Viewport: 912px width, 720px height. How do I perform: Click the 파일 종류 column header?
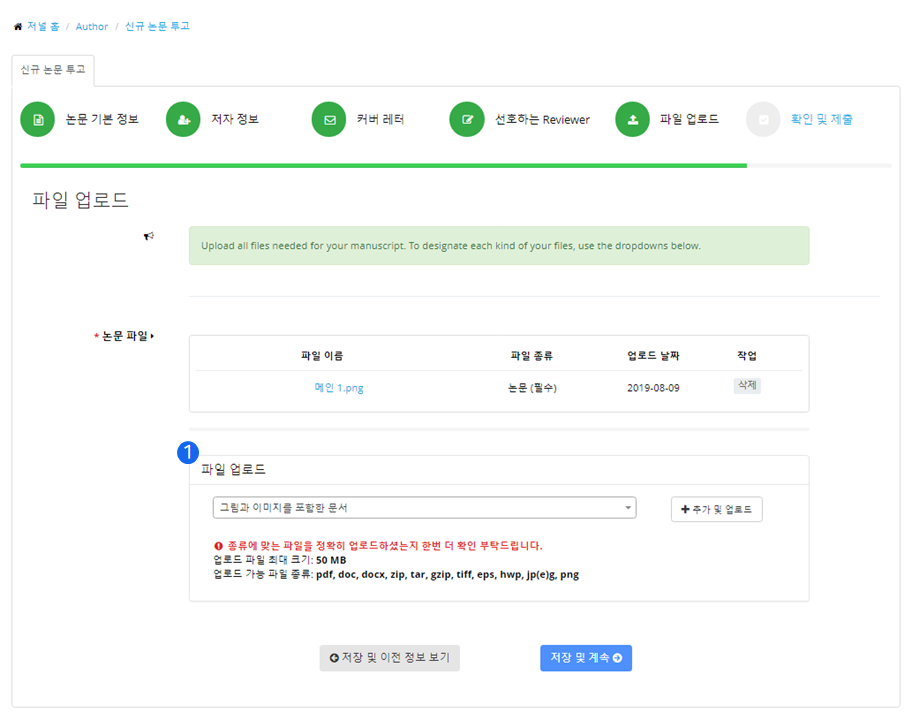click(532, 356)
